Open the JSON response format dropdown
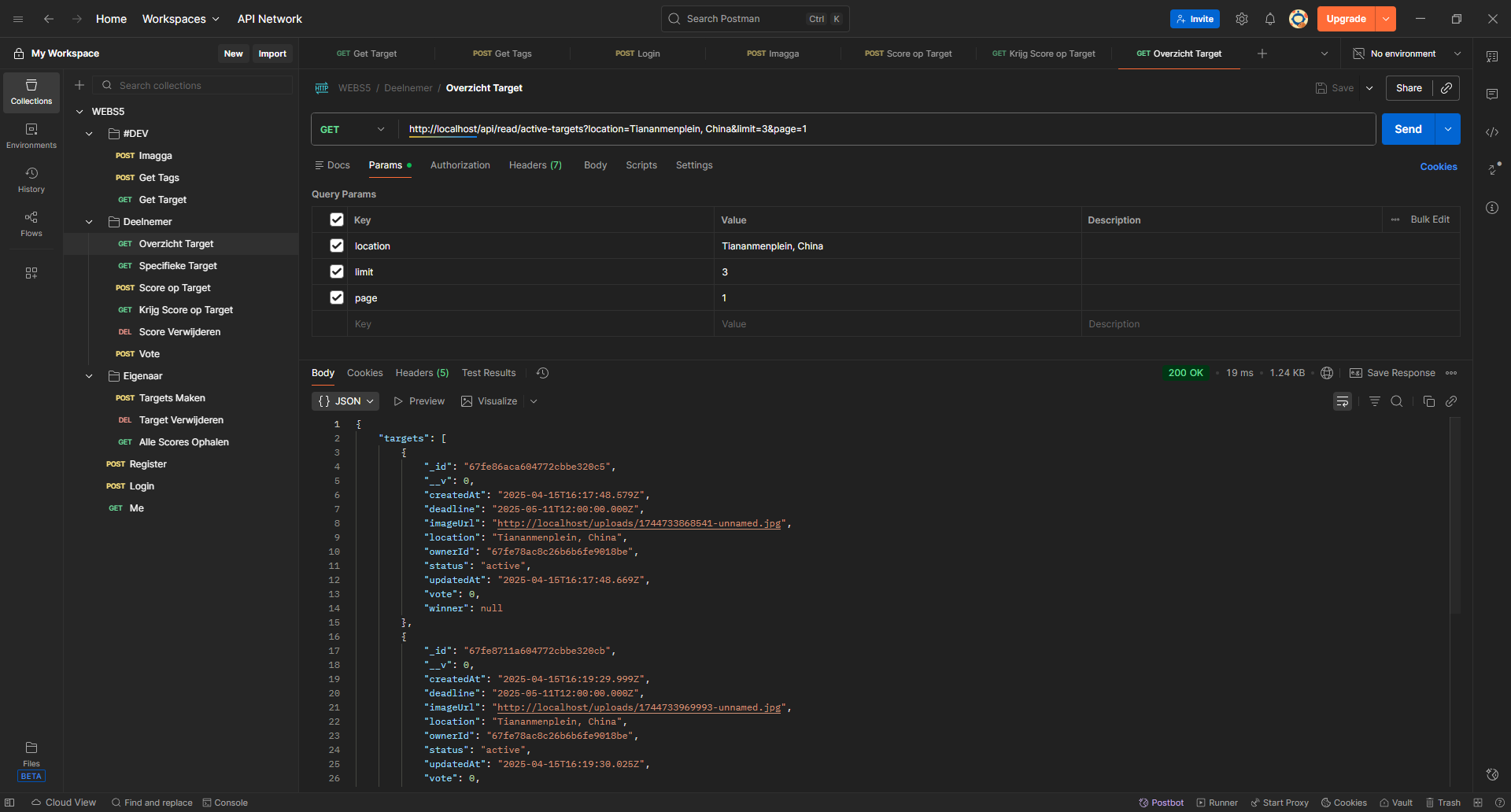Screen dimensions: 1511x812 pos(345,401)
